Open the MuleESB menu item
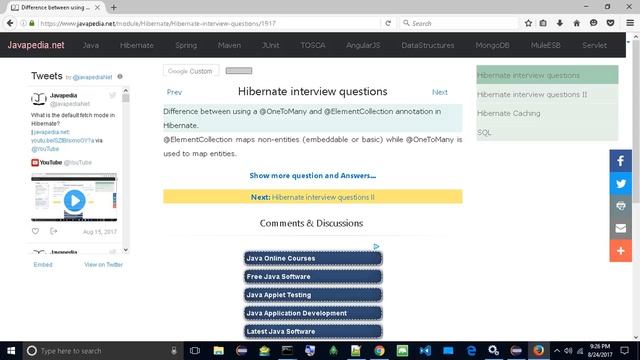The image size is (640, 360). pyautogui.click(x=546, y=45)
